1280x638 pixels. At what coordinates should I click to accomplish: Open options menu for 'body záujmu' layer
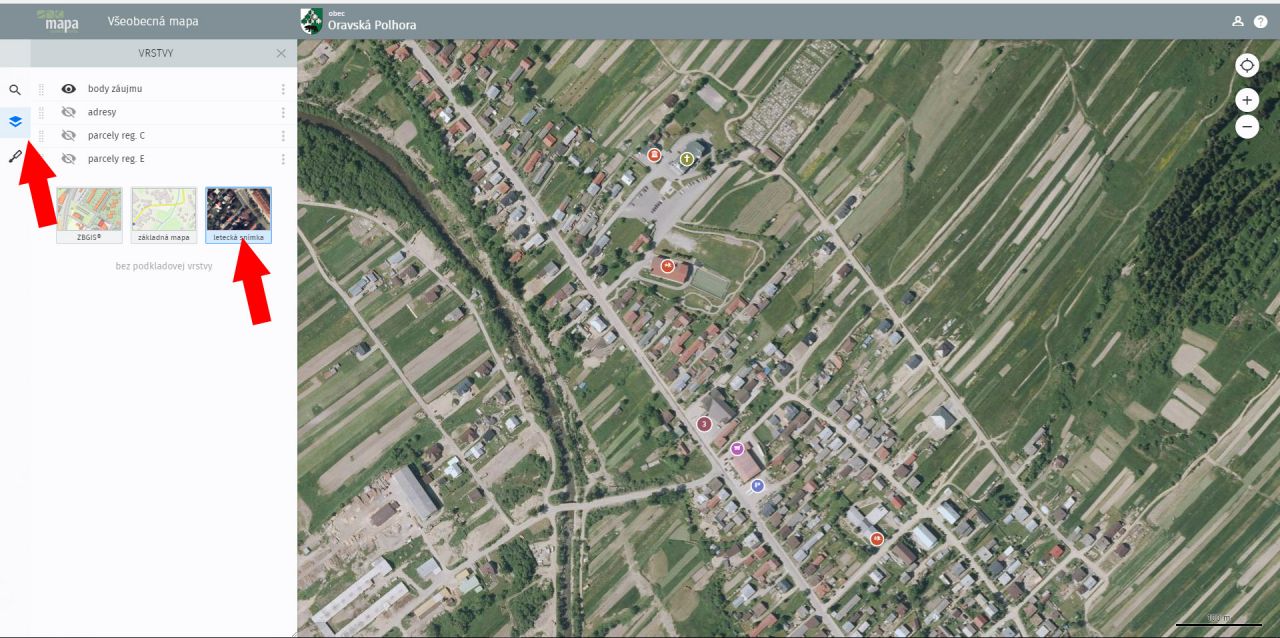point(283,89)
